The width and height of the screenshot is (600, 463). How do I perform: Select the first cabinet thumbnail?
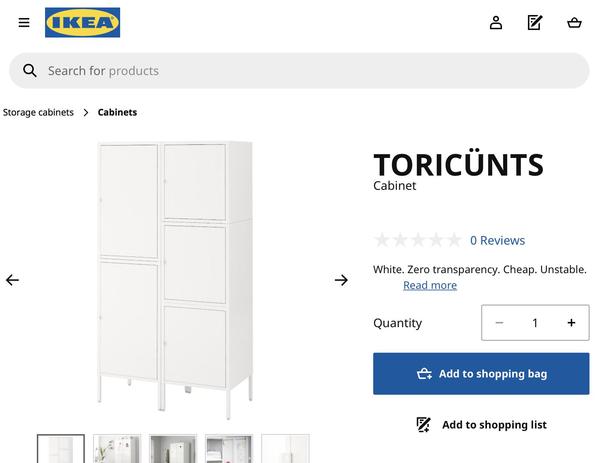pos(61,449)
